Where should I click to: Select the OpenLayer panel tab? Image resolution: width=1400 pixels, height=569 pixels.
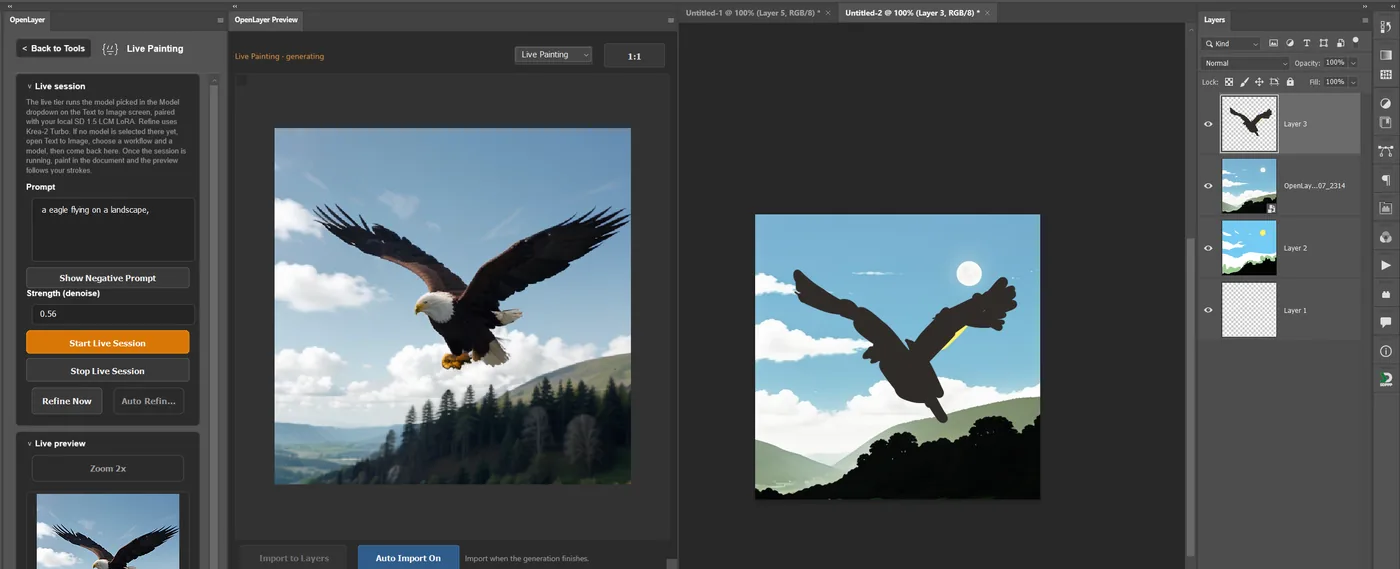click(x=28, y=20)
